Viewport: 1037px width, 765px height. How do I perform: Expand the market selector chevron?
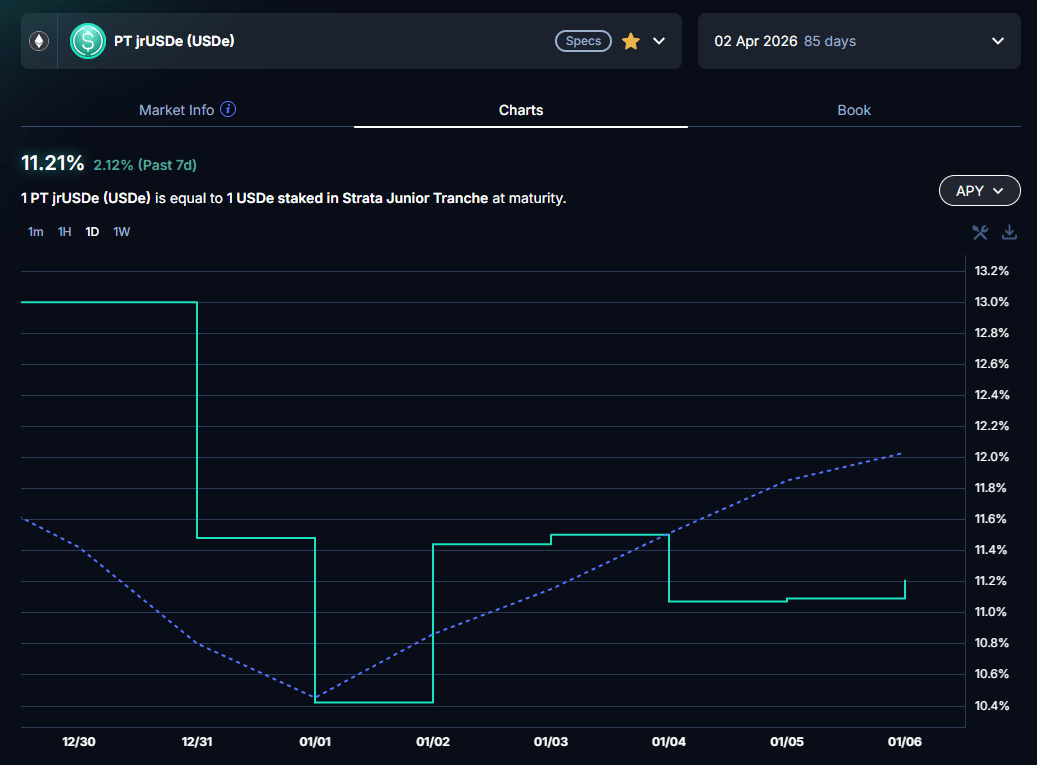pos(659,41)
